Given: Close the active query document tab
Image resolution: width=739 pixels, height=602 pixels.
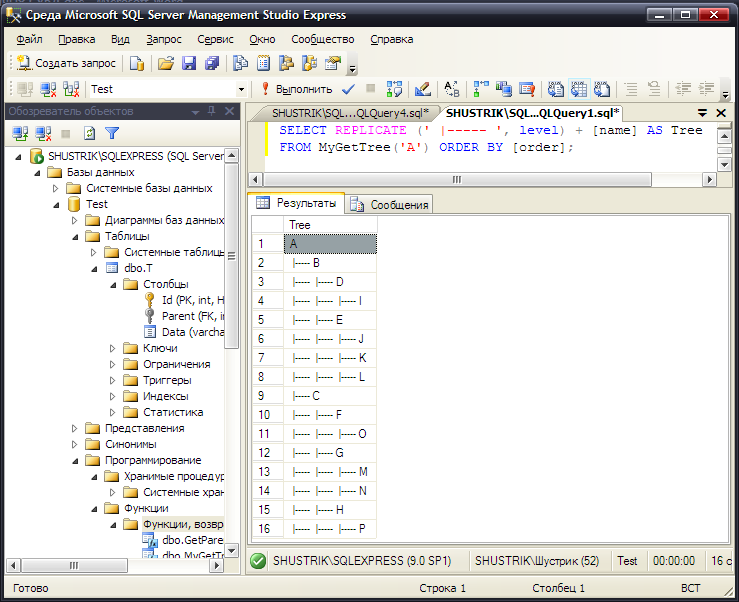Looking at the screenshot, I should point(721,113).
